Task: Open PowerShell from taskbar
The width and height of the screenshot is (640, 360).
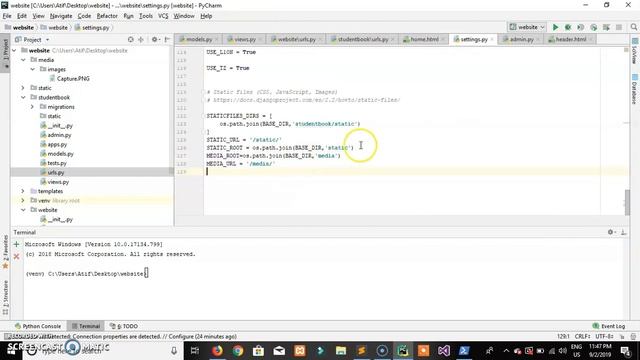Action: pyautogui.click(x=464, y=351)
